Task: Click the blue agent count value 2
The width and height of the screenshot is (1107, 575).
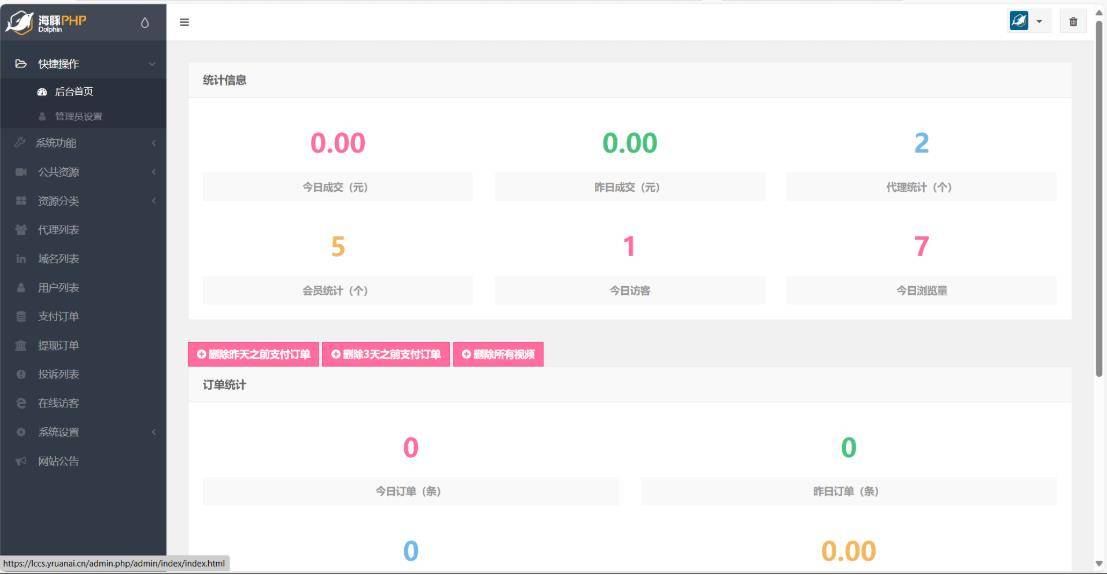Action: [x=921, y=143]
